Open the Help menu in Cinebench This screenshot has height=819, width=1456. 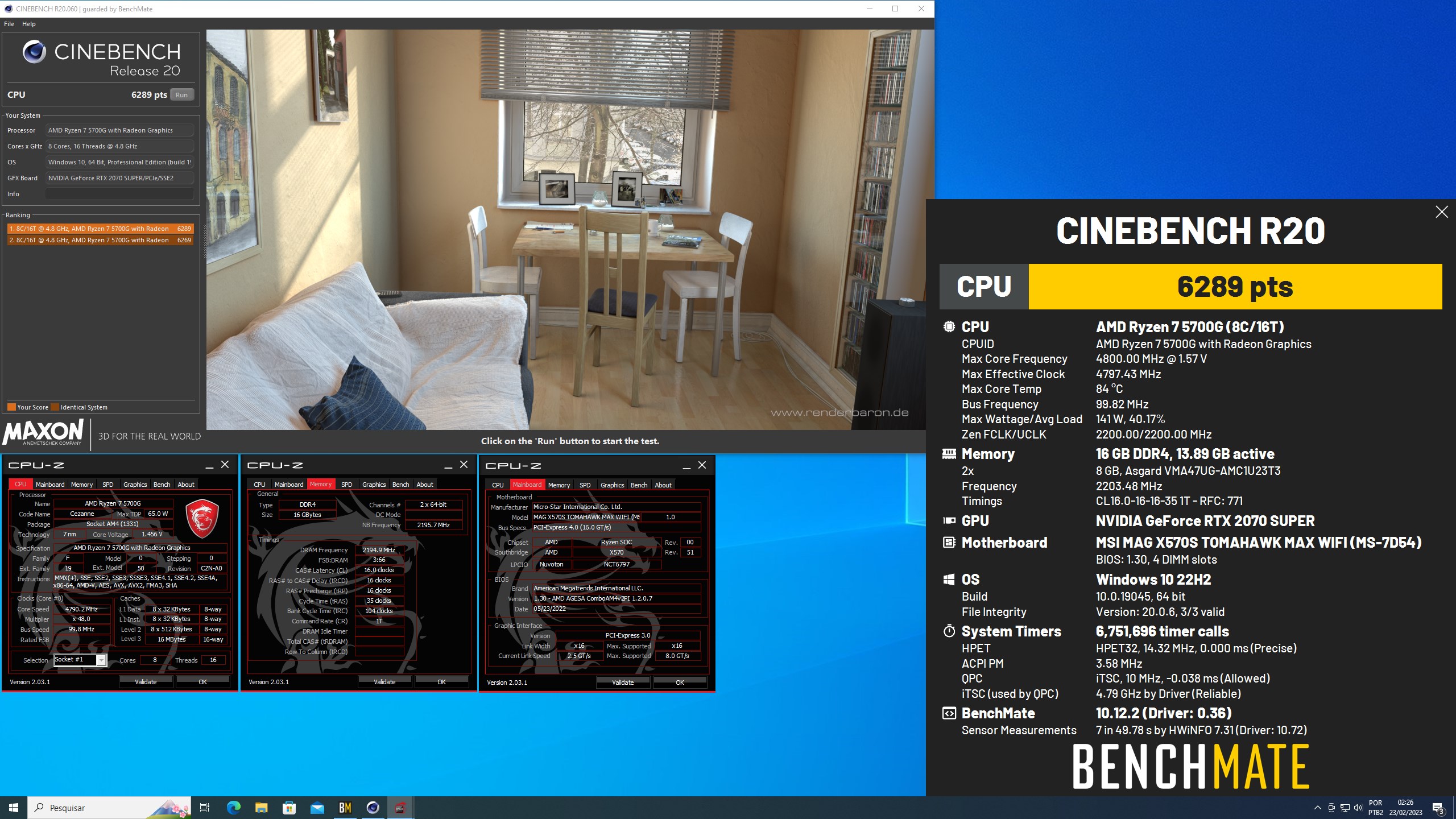(29, 24)
